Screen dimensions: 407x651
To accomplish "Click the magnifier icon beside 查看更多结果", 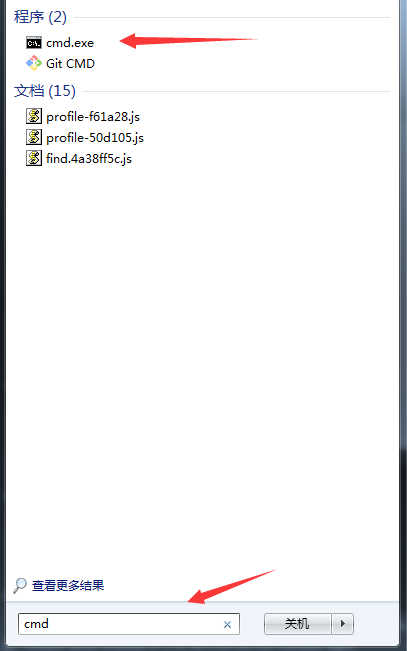I will 20,585.
